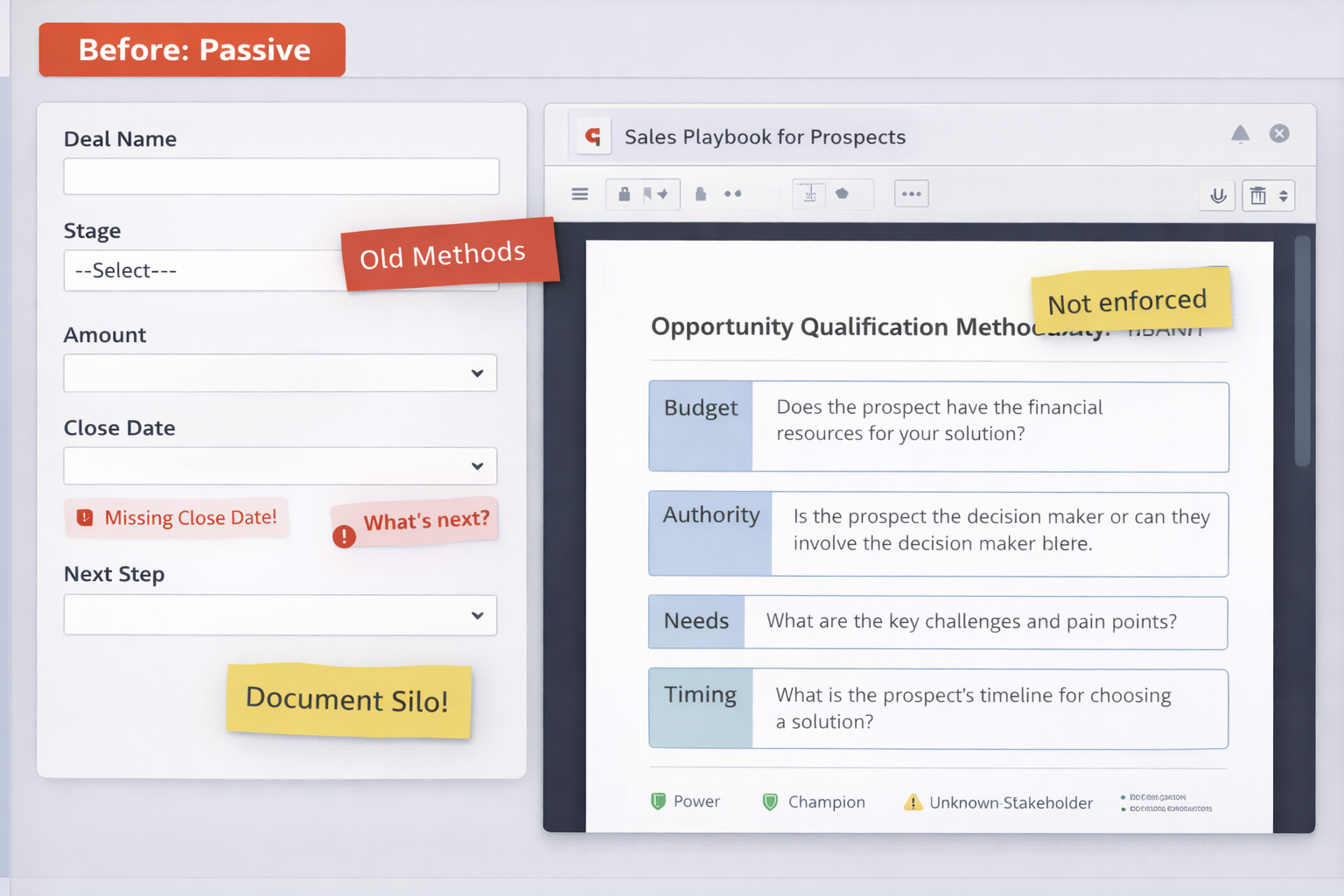Click the text format icon in the toolbar

pyautogui.click(x=809, y=194)
